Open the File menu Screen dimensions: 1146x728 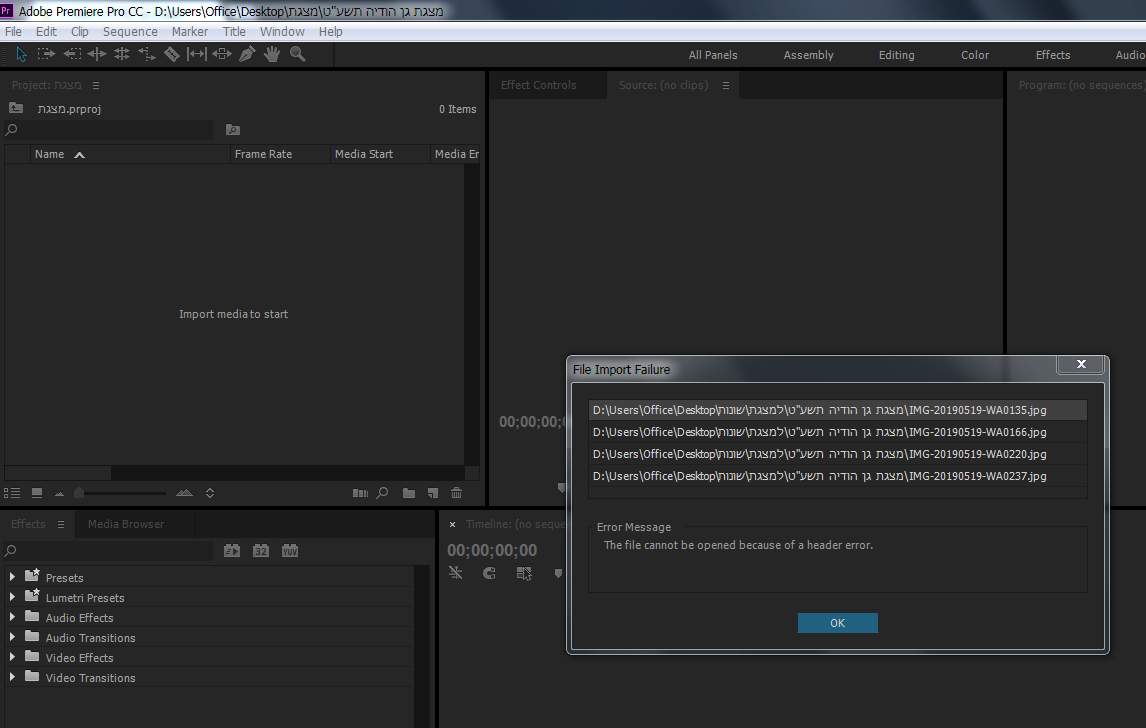(13, 31)
